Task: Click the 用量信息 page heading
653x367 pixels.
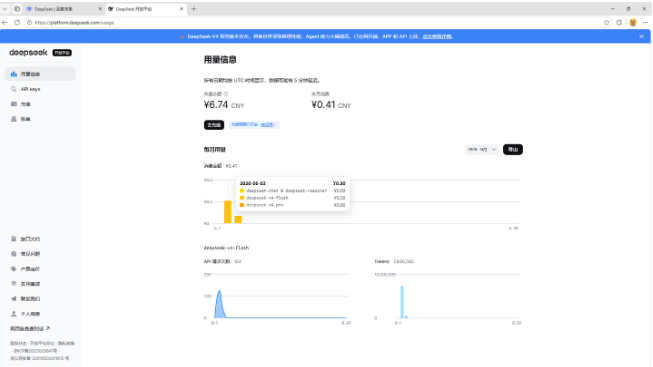Action: click(x=220, y=60)
